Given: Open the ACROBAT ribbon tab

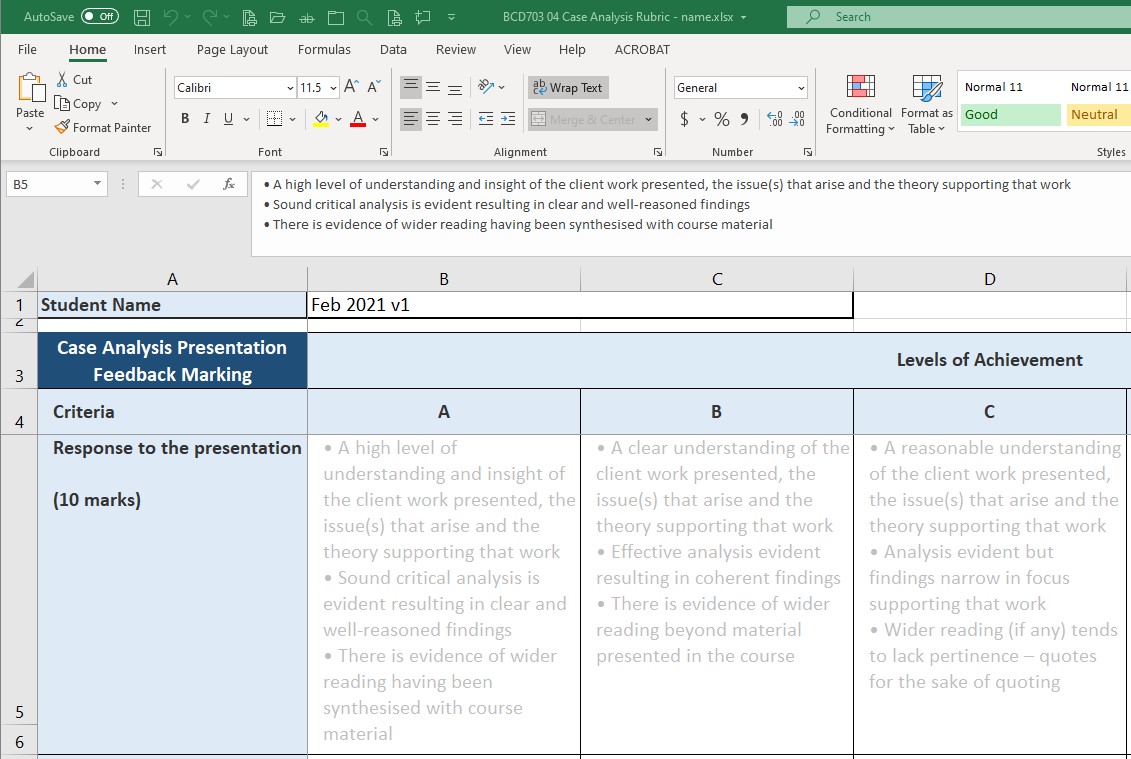Looking at the screenshot, I should (641, 49).
